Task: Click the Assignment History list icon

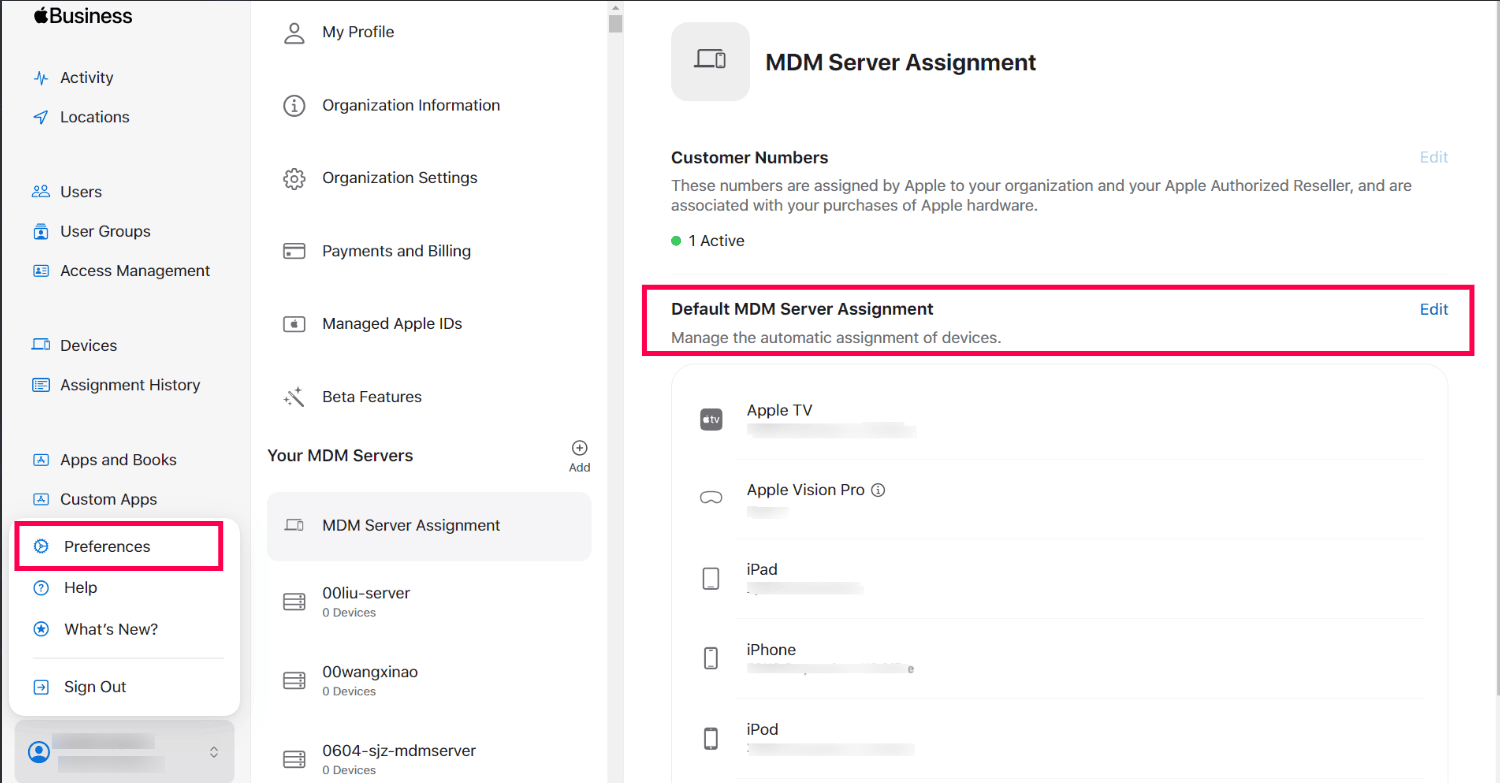Action: pyautogui.click(x=41, y=385)
